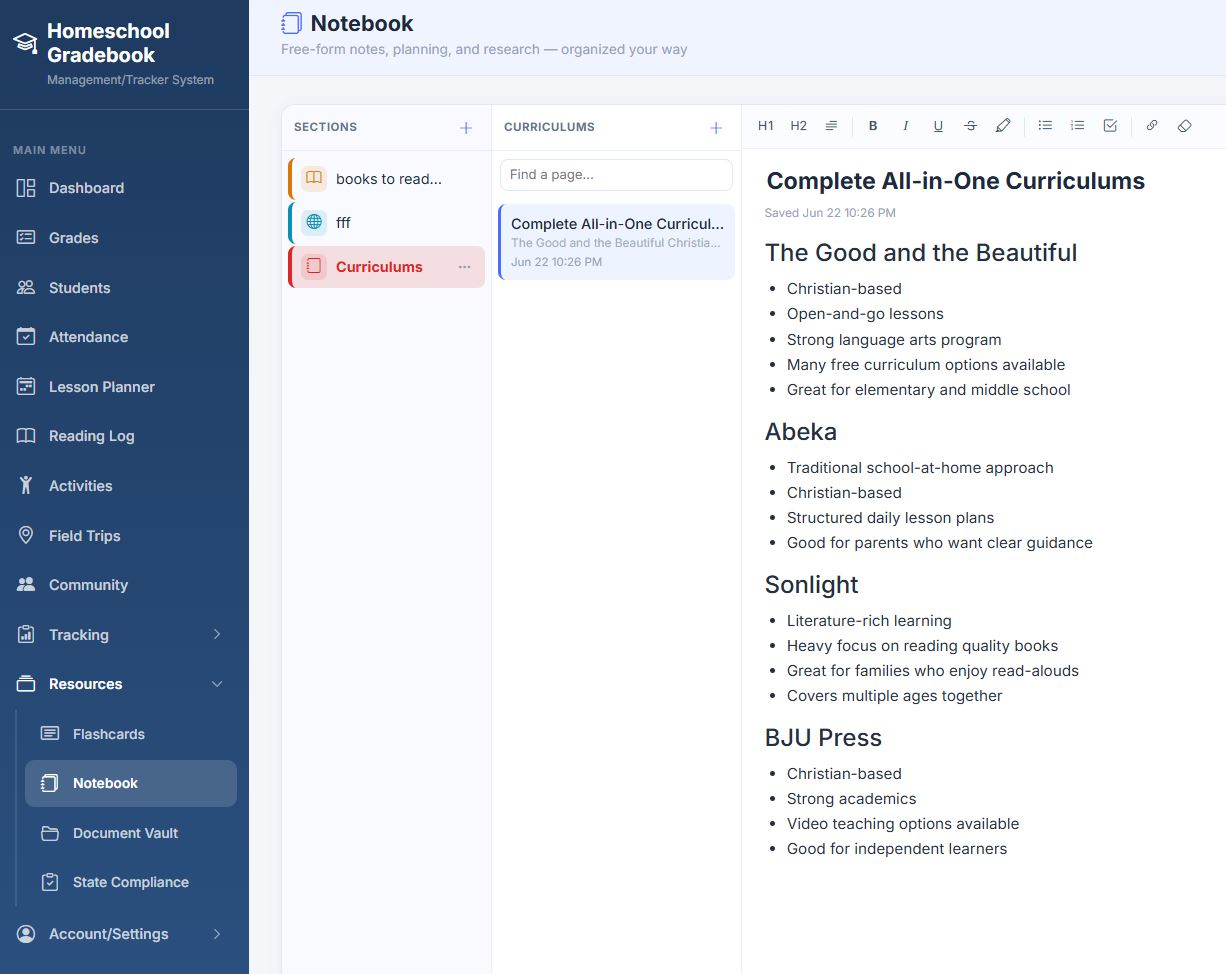Image resolution: width=1226 pixels, height=974 pixels.
Task: Click the page title Complete All-in-One Curriculums
Action: (x=955, y=181)
